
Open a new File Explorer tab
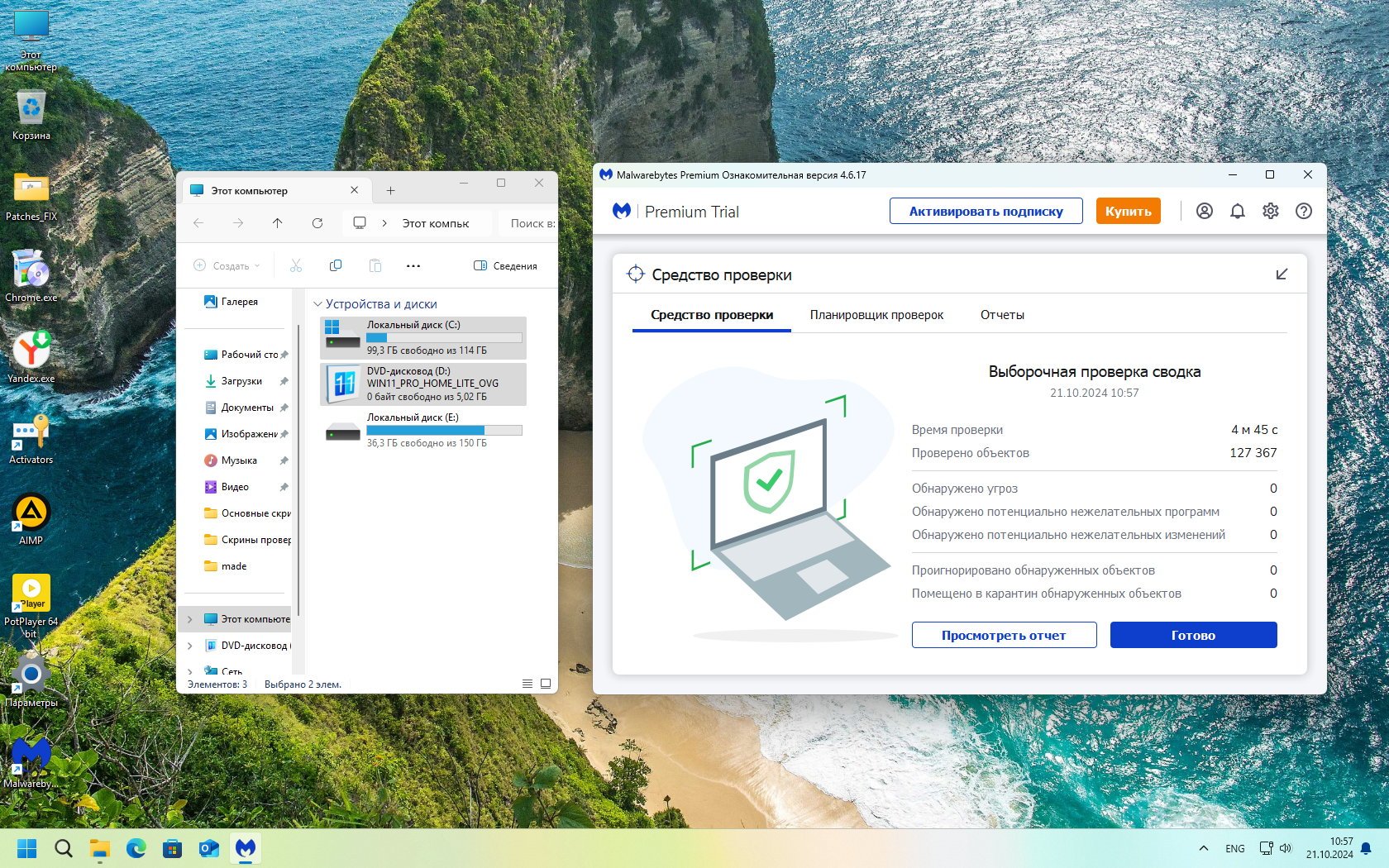[390, 191]
